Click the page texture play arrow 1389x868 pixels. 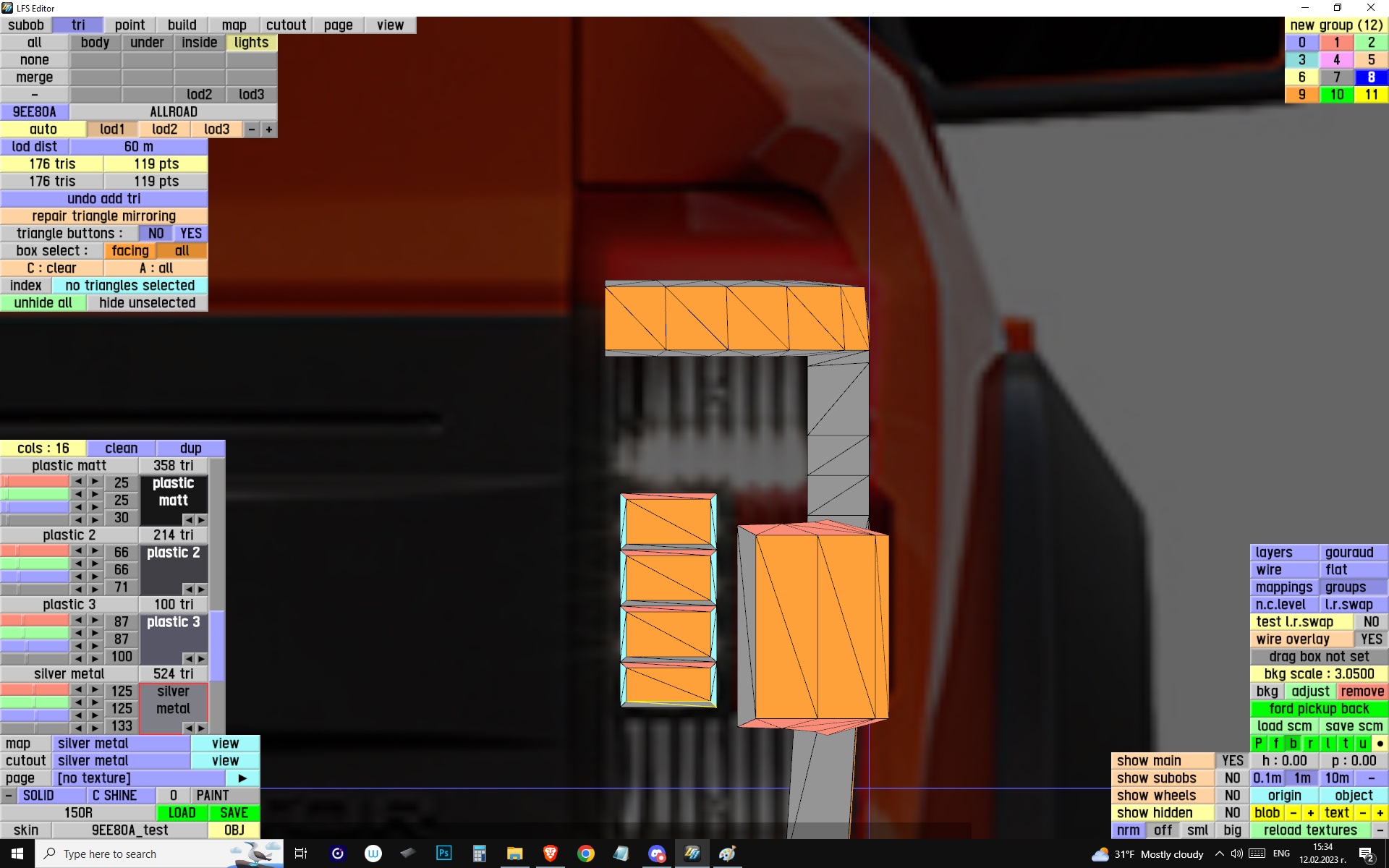point(242,778)
